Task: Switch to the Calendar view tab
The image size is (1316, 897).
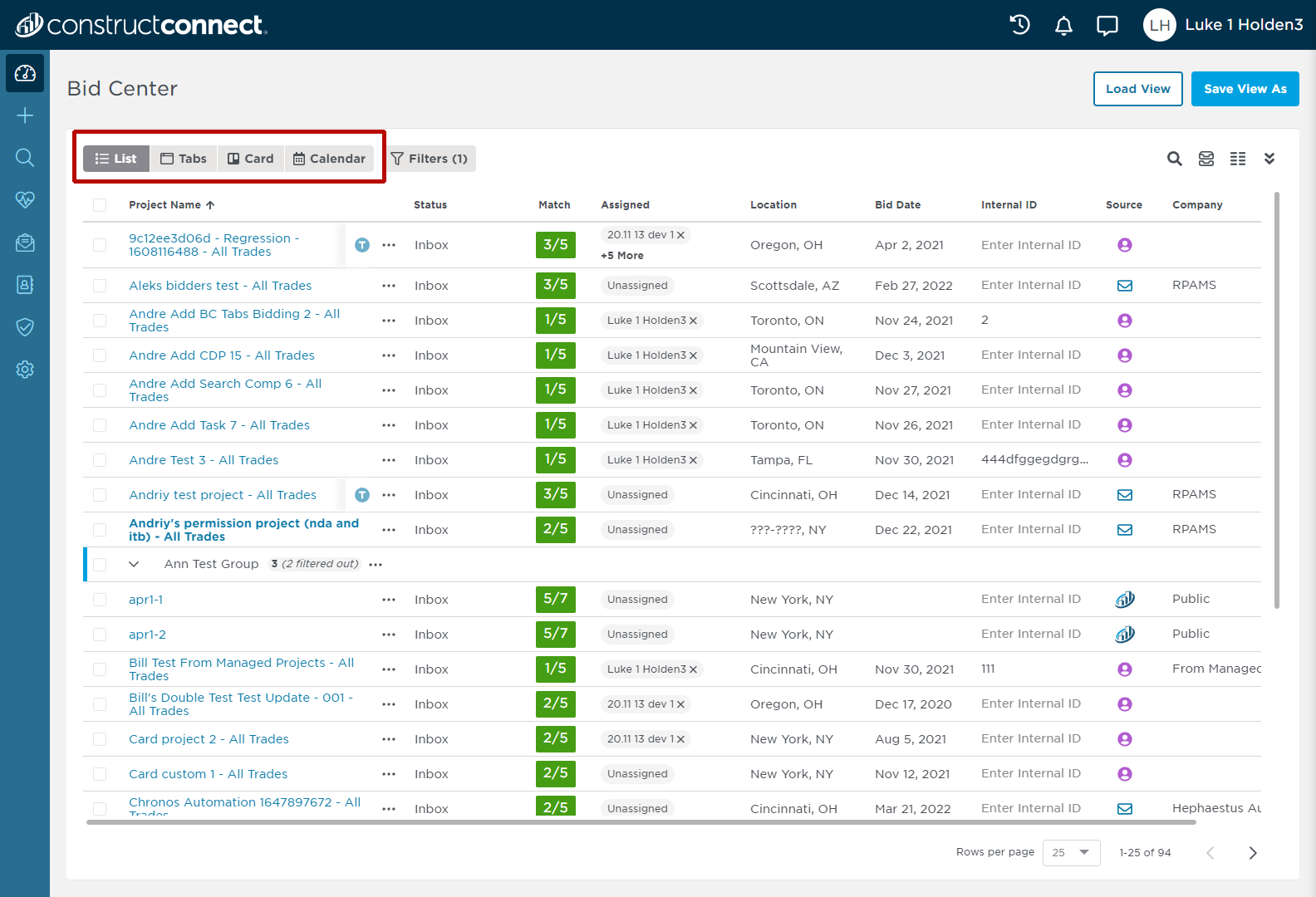Action: click(x=329, y=159)
